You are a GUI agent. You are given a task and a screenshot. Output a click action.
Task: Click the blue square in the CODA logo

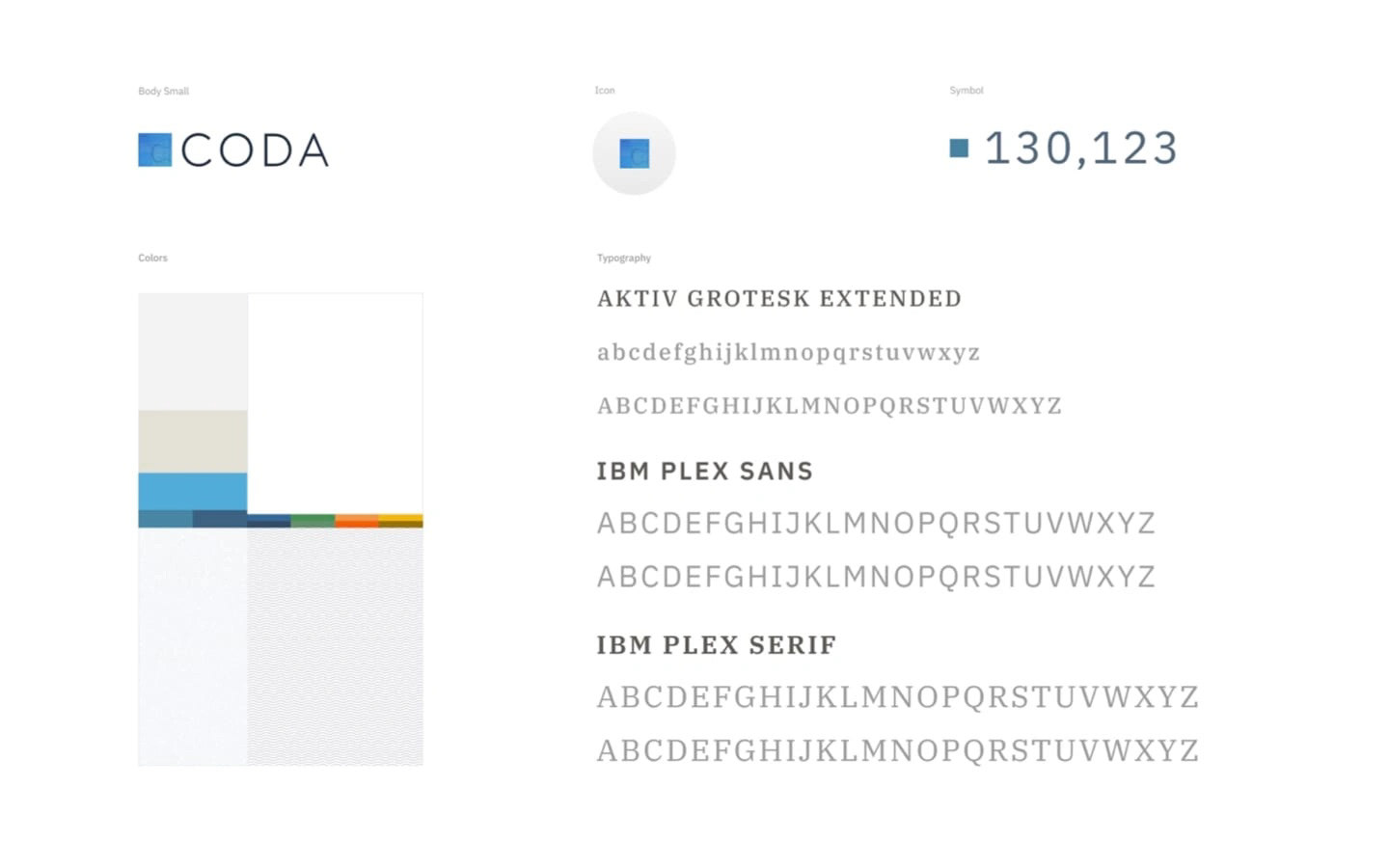pos(154,149)
